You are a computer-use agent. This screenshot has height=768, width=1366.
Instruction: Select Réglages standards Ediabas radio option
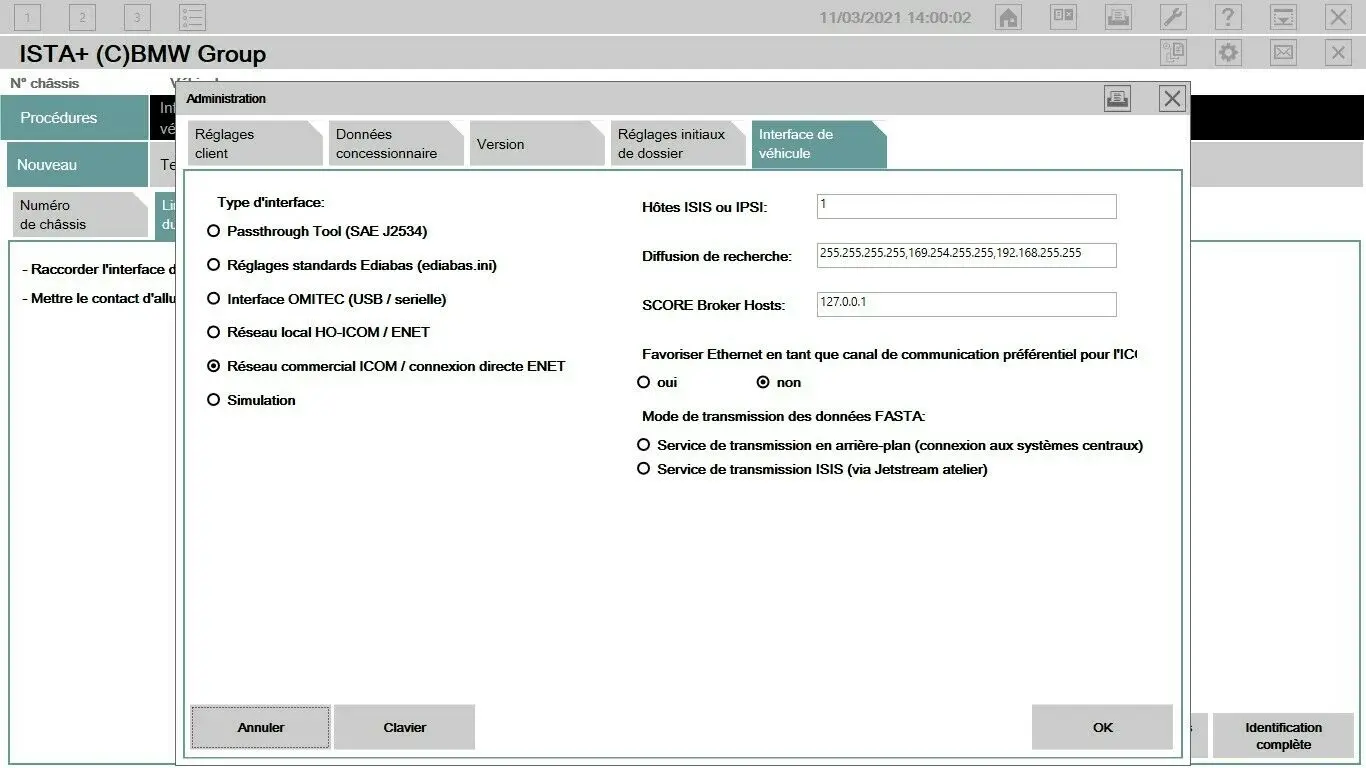pyautogui.click(x=213, y=265)
